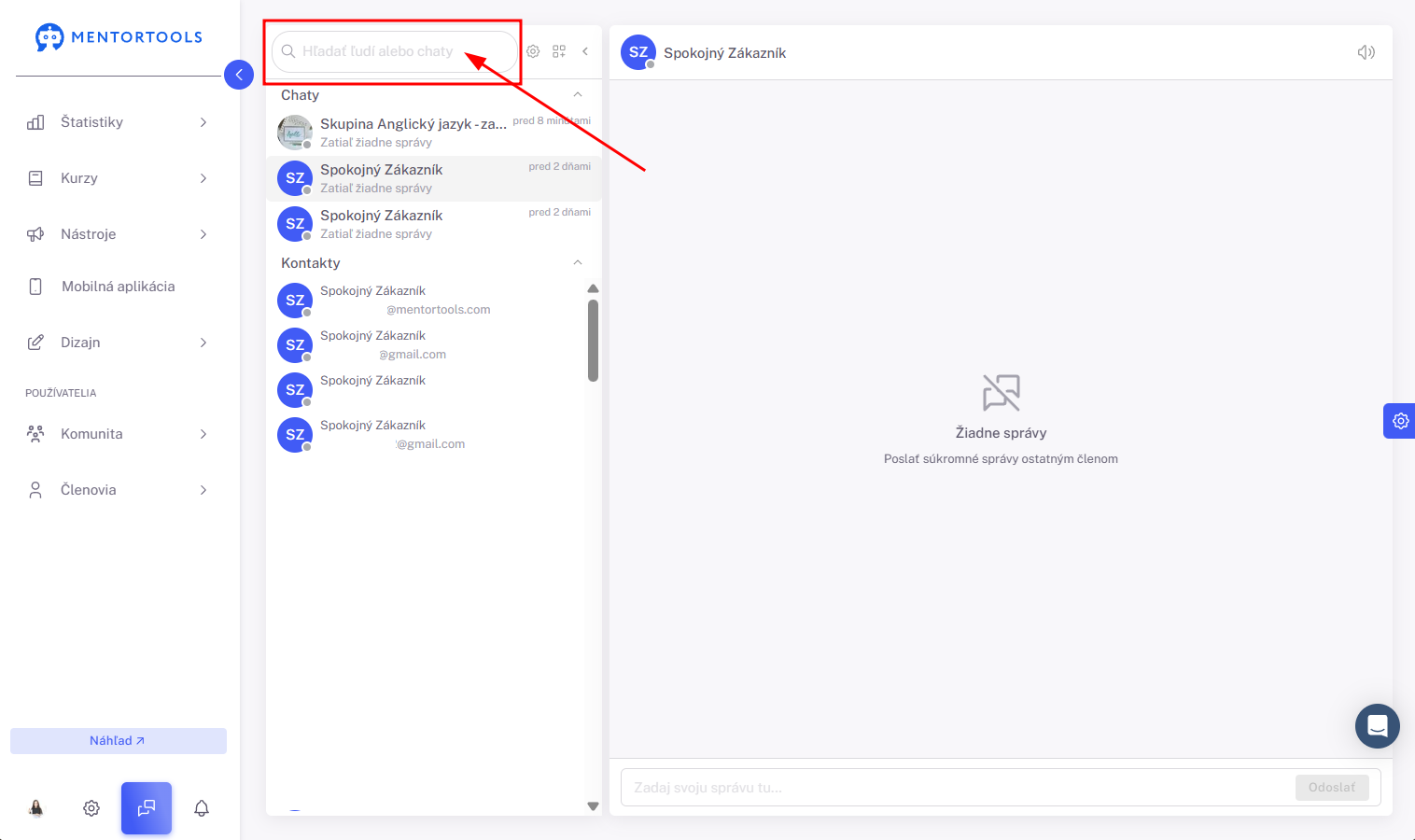
Task: Click the grid add icon next to search
Action: coord(559,51)
